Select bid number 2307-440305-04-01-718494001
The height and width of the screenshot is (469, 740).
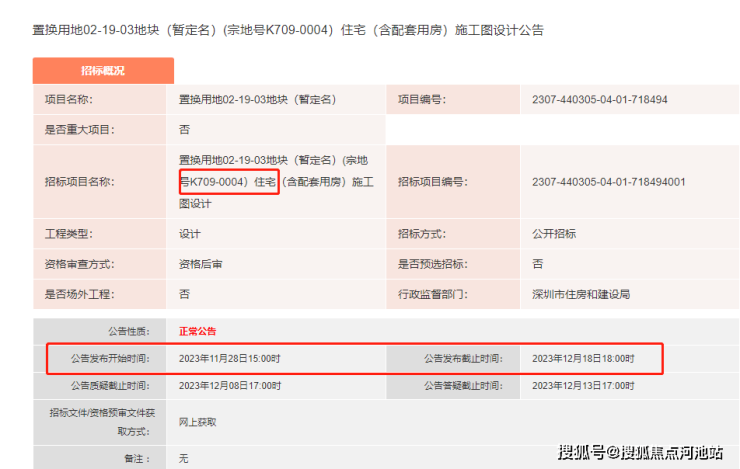[x=609, y=182]
